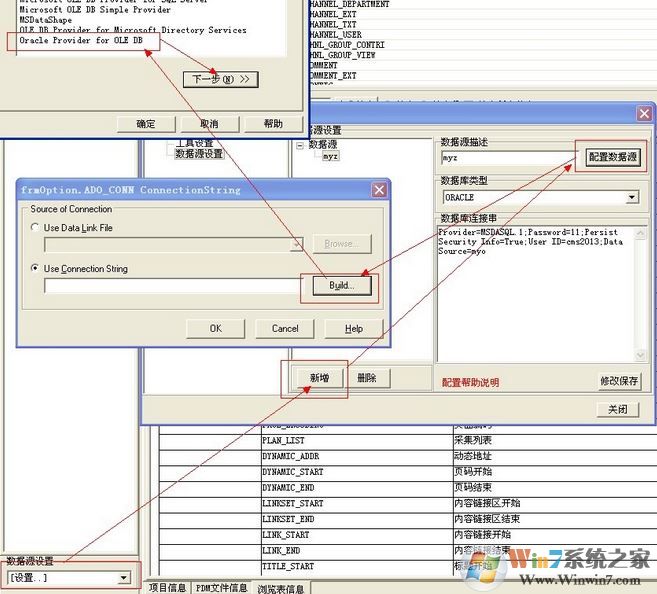The width and height of the screenshot is (657, 594).
Task: Select the PLAN_LIST table cell
Action: [356, 441]
